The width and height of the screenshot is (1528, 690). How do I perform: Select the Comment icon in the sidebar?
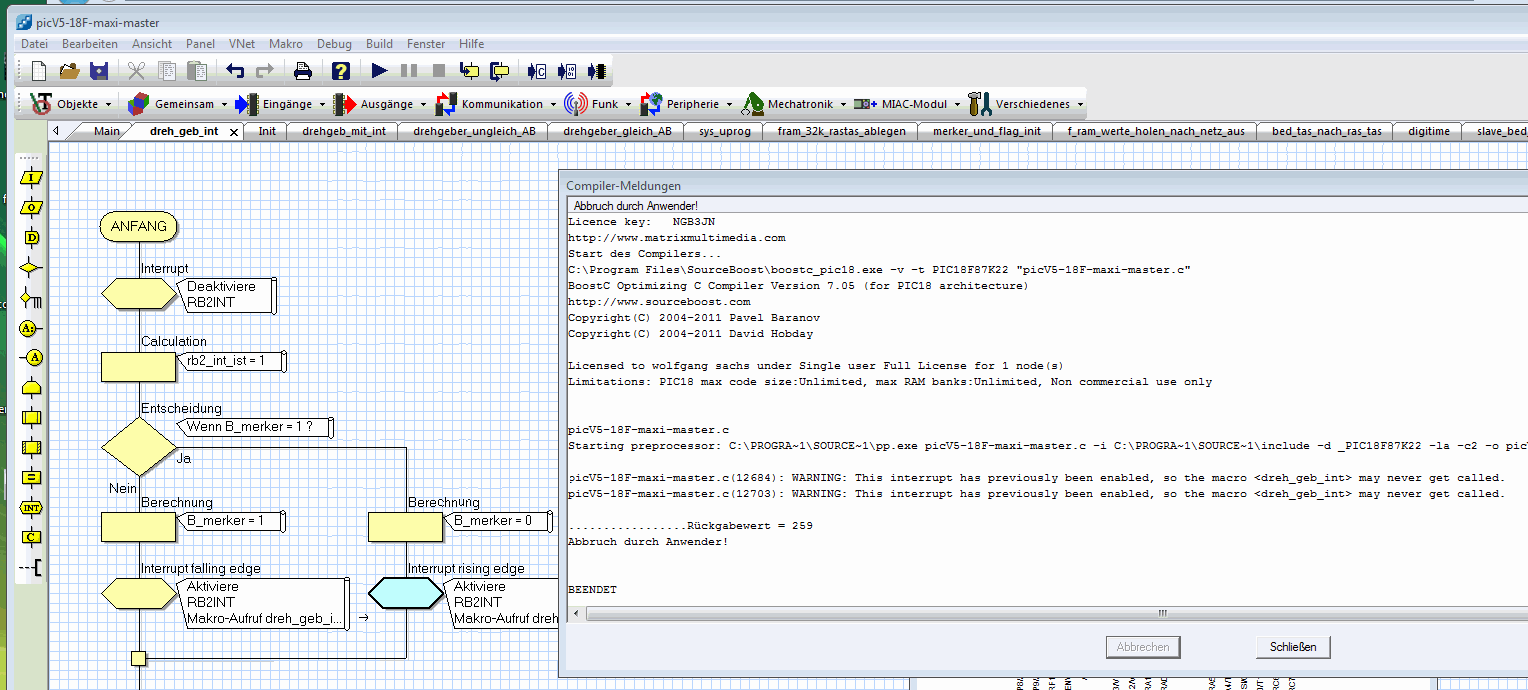tap(32, 568)
